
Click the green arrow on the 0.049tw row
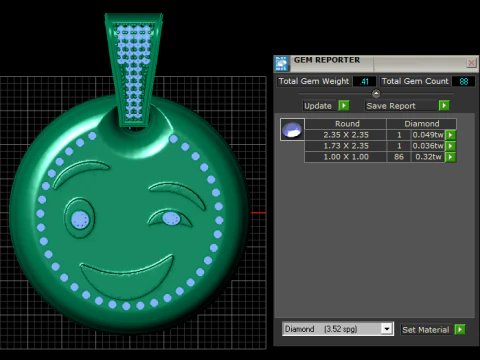point(451,135)
